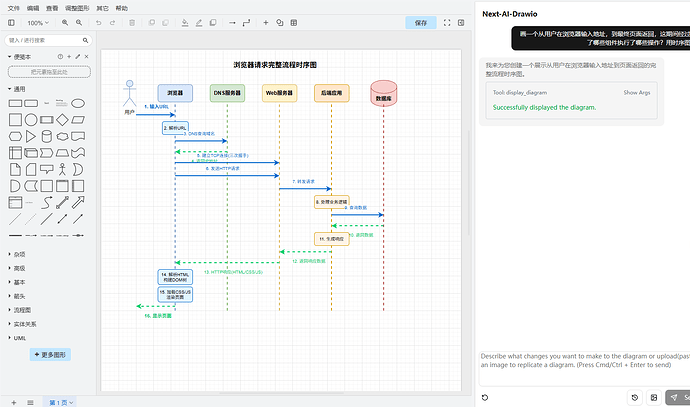Click Show Args in tool result
This screenshot has width=690, height=407.
click(x=636, y=92)
